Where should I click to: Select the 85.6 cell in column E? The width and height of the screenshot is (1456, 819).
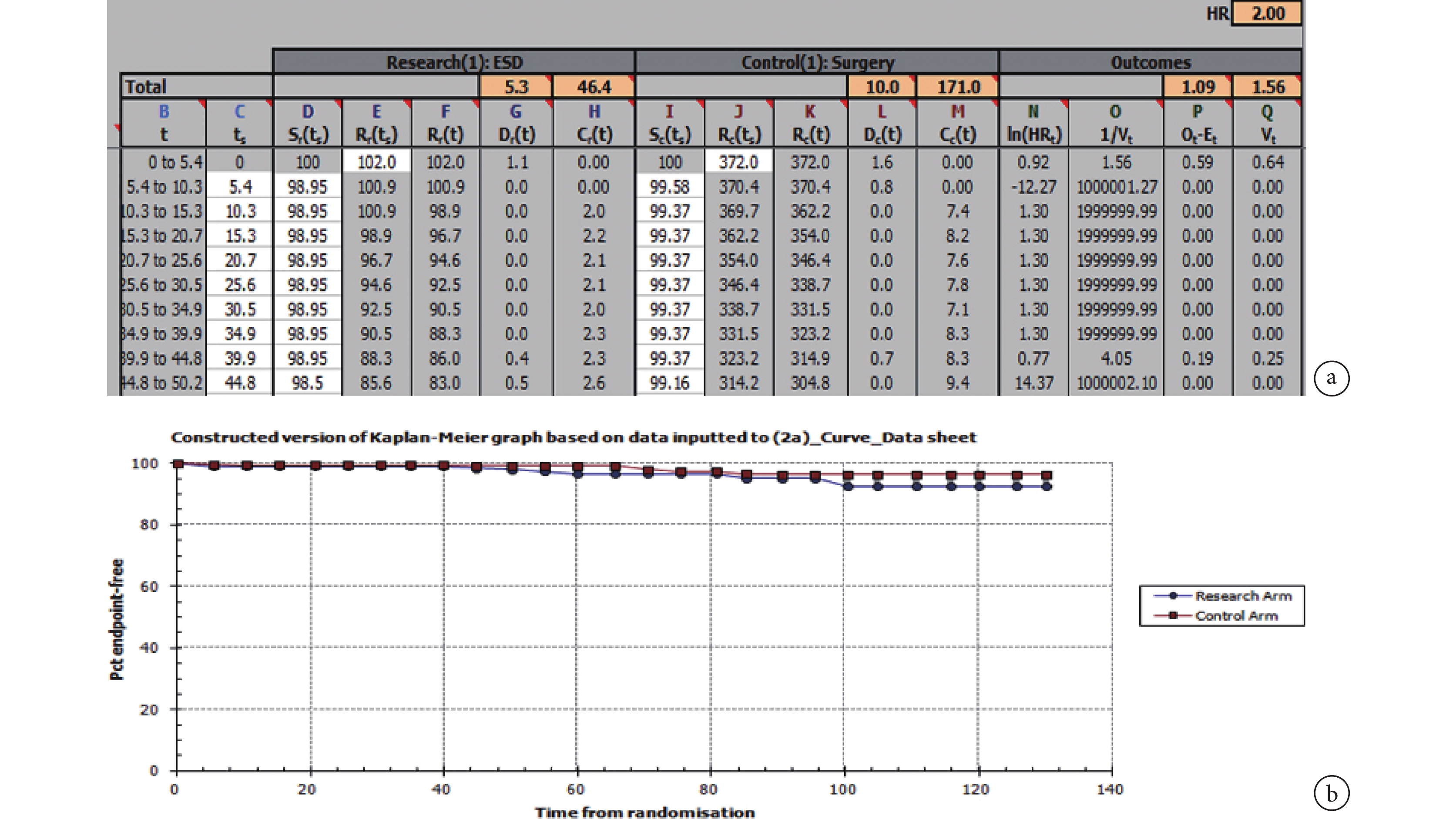(x=376, y=383)
